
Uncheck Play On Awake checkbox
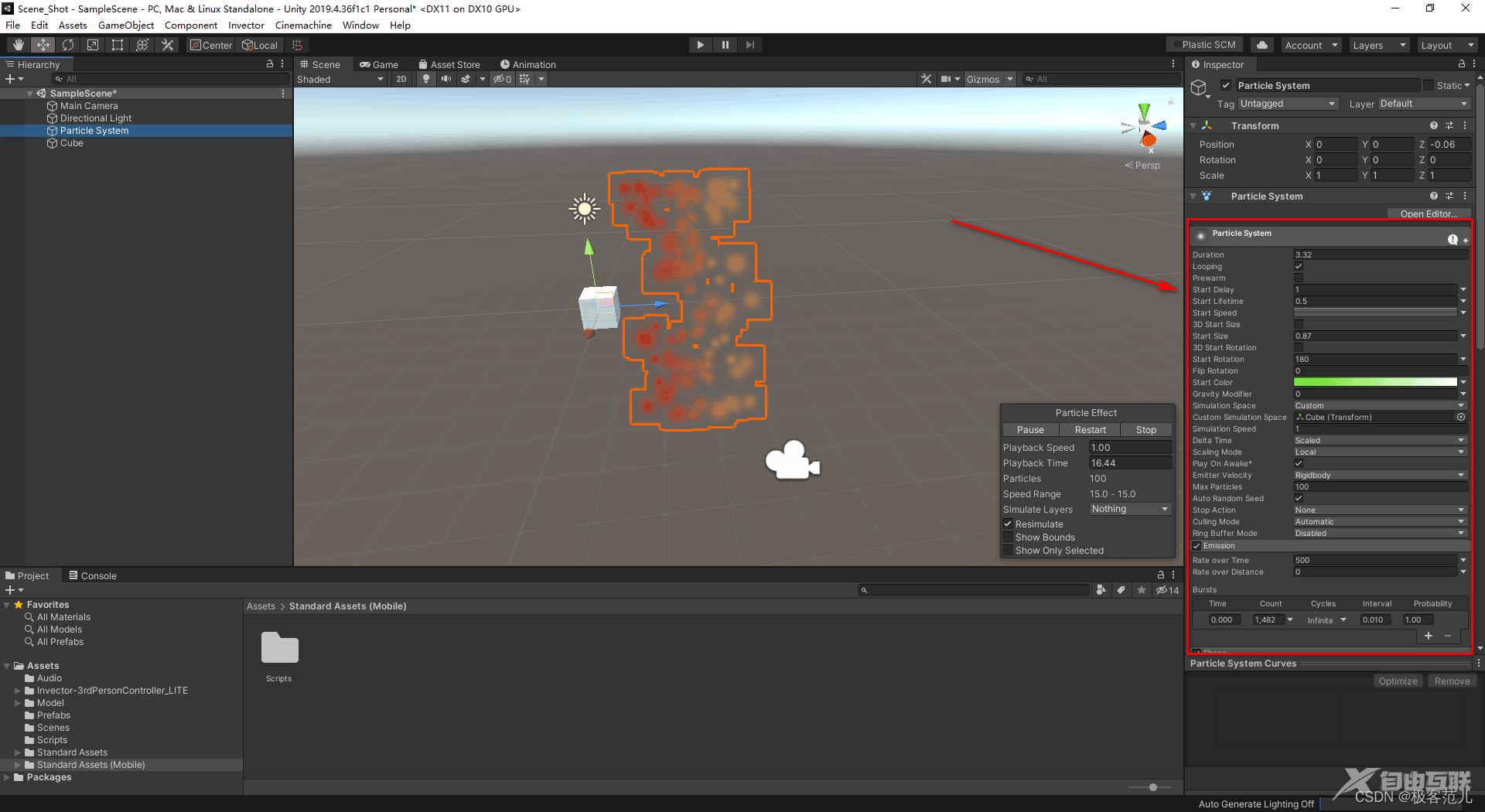(x=1299, y=463)
